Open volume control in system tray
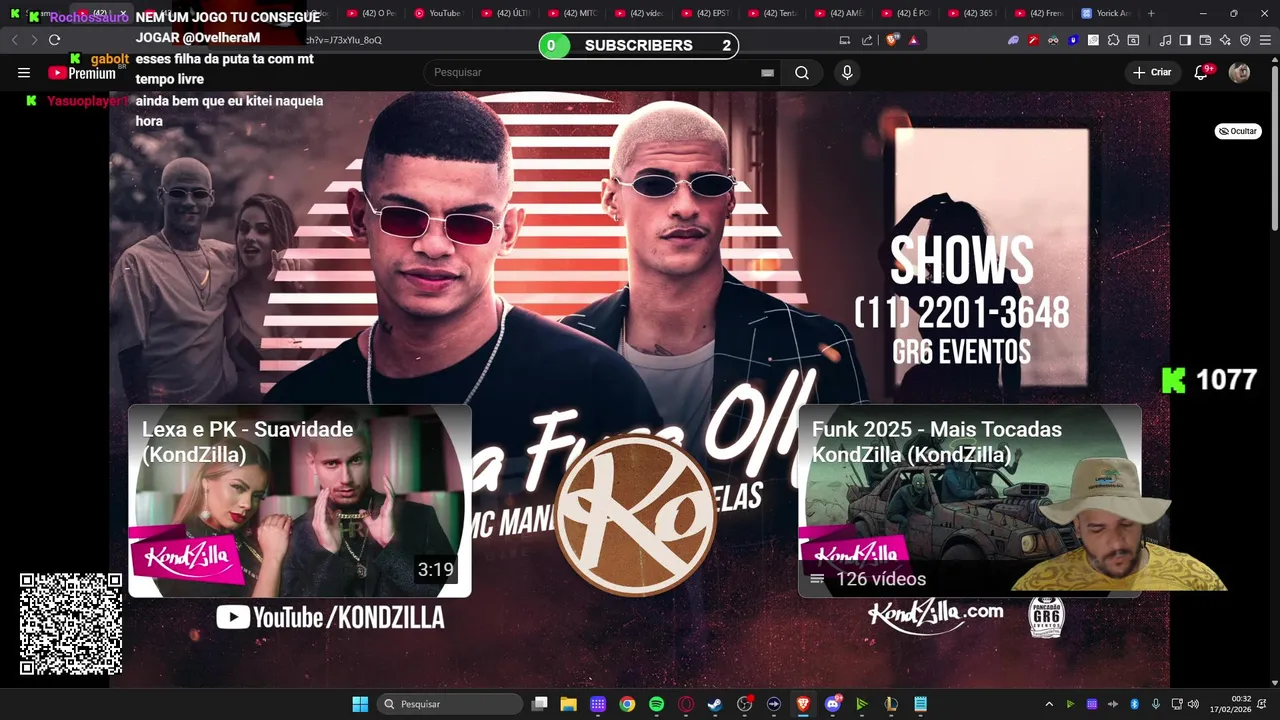The width and height of the screenshot is (1280, 720). coord(1193,704)
